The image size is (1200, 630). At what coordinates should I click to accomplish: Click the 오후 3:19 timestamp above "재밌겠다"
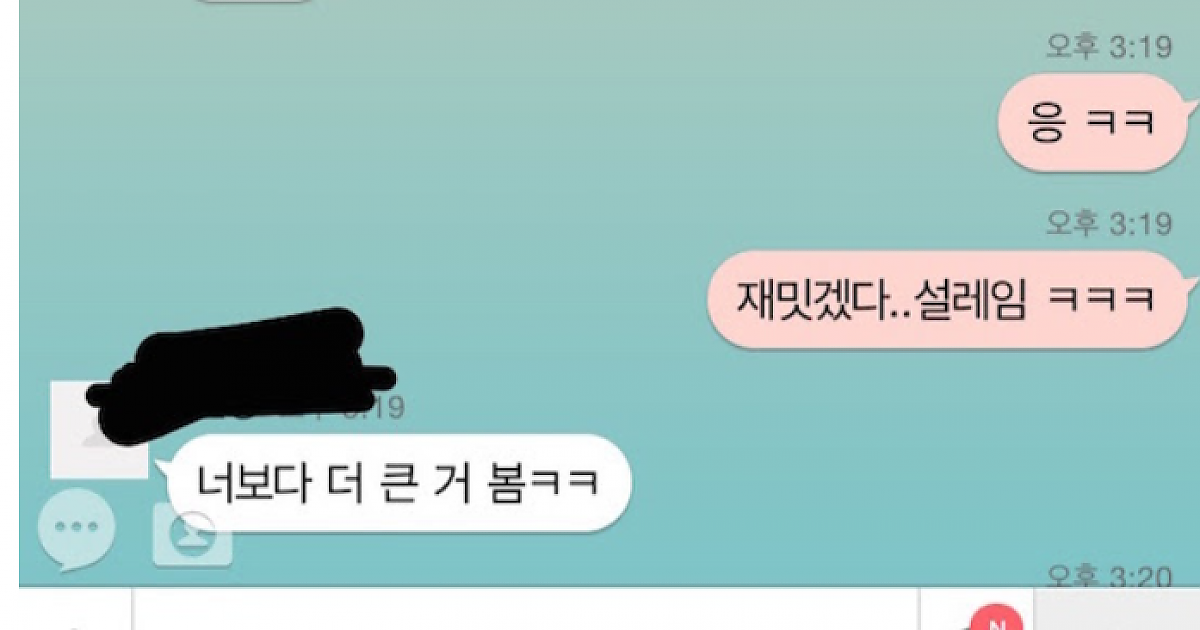1108,223
